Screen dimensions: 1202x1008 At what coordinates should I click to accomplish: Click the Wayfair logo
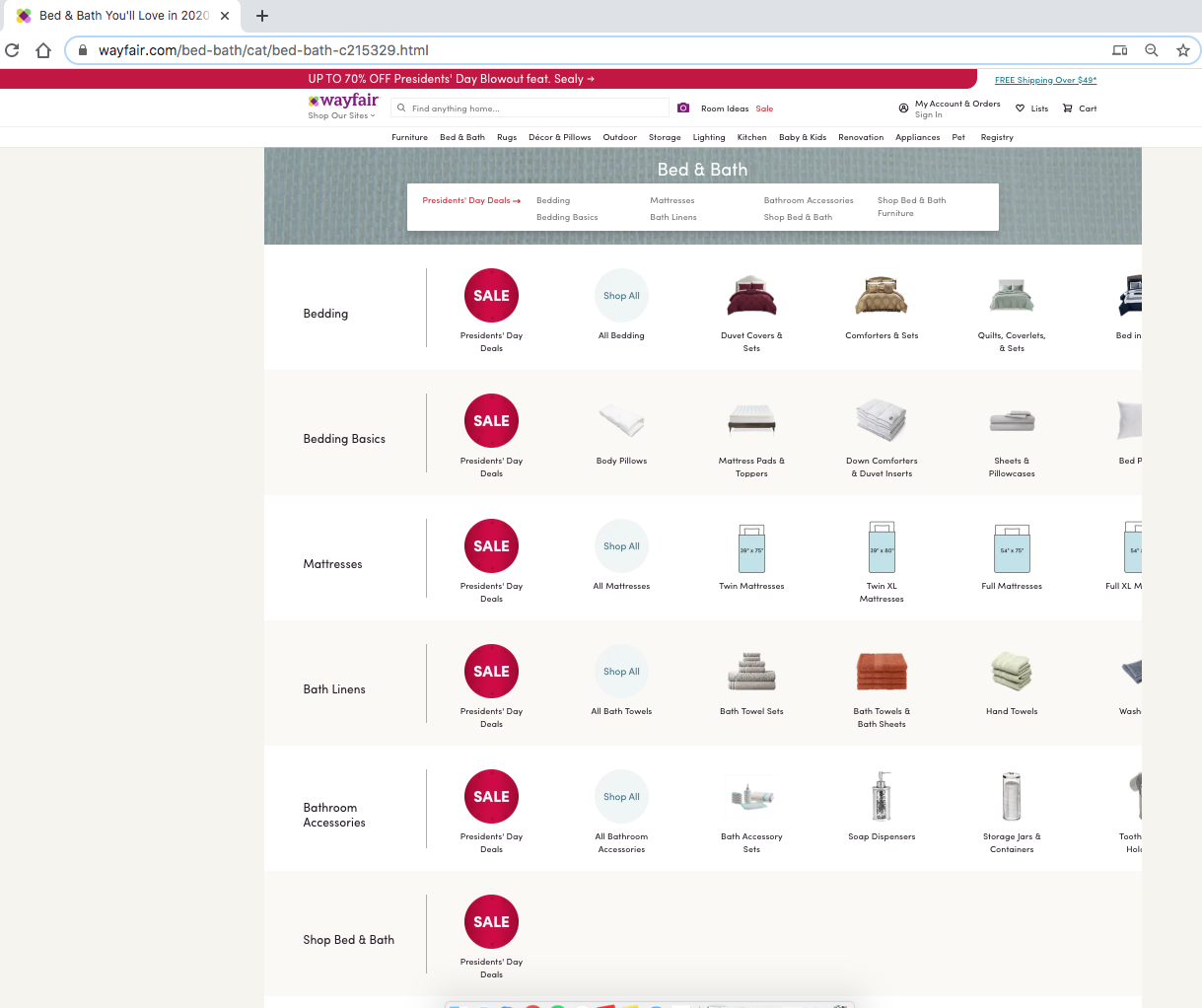(x=343, y=101)
